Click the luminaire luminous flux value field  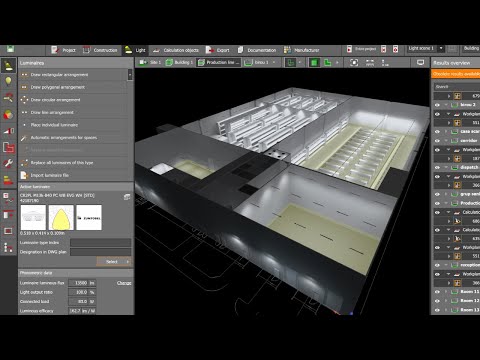(82, 283)
